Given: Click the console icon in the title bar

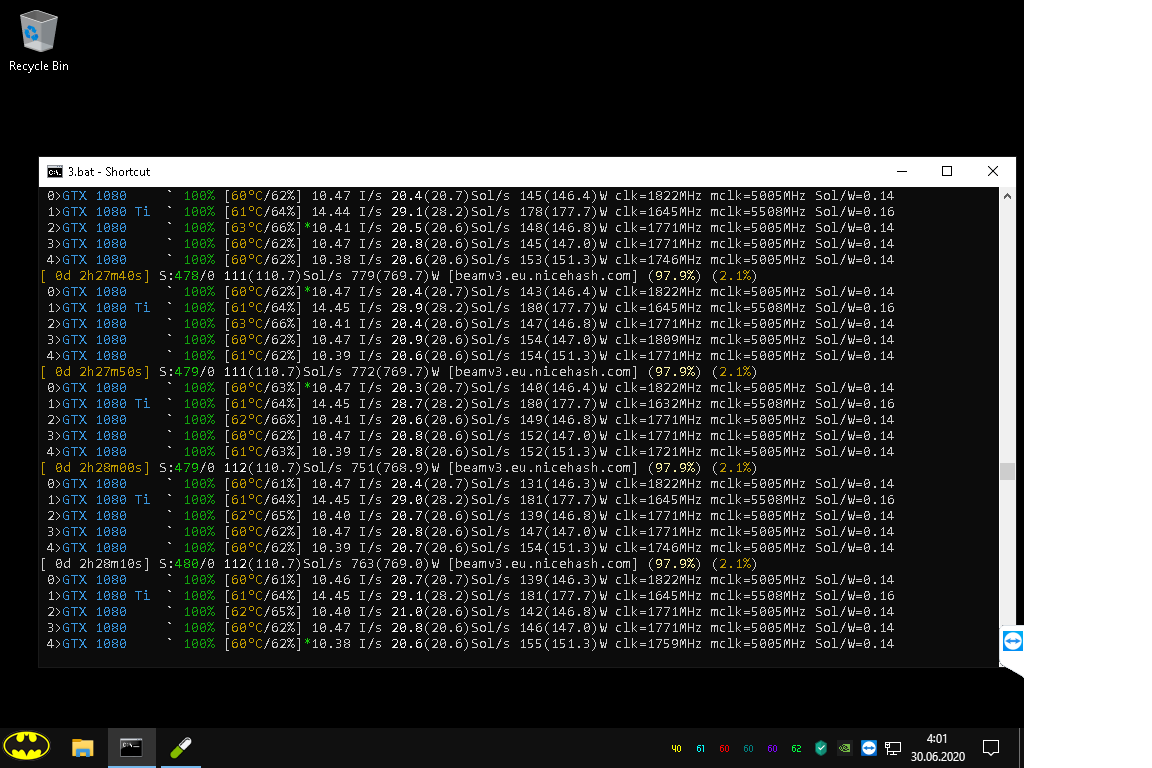Looking at the screenshot, I should (x=54, y=171).
